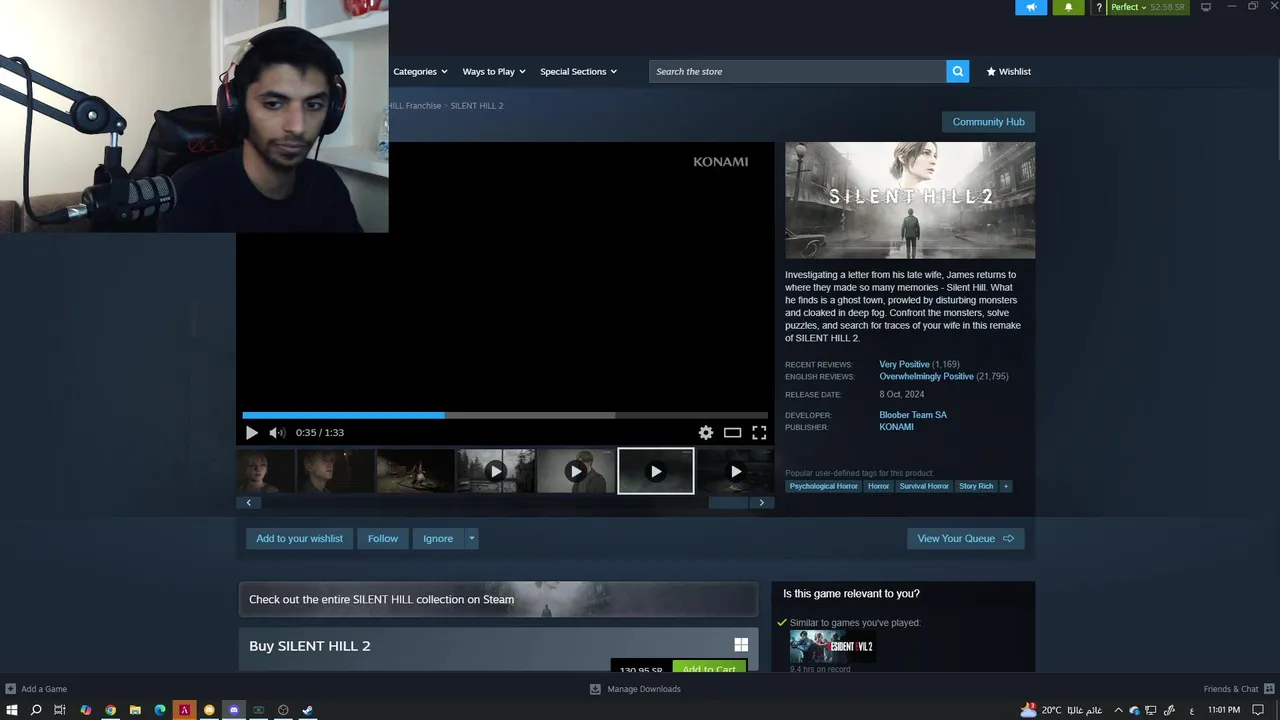Click the magnifier search button
1280x720 pixels.
pos(958,71)
